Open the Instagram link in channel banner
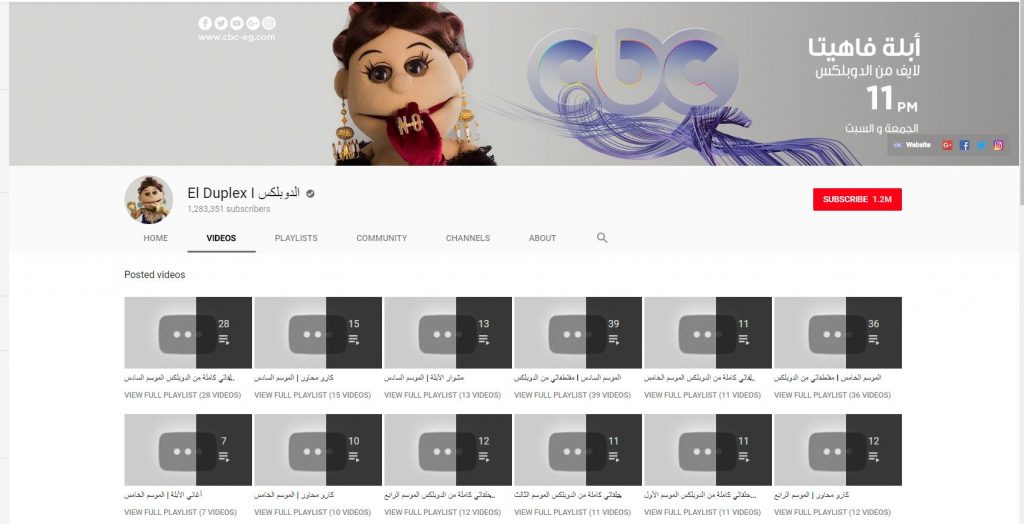The image size is (1024, 524). (x=998, y=146)
